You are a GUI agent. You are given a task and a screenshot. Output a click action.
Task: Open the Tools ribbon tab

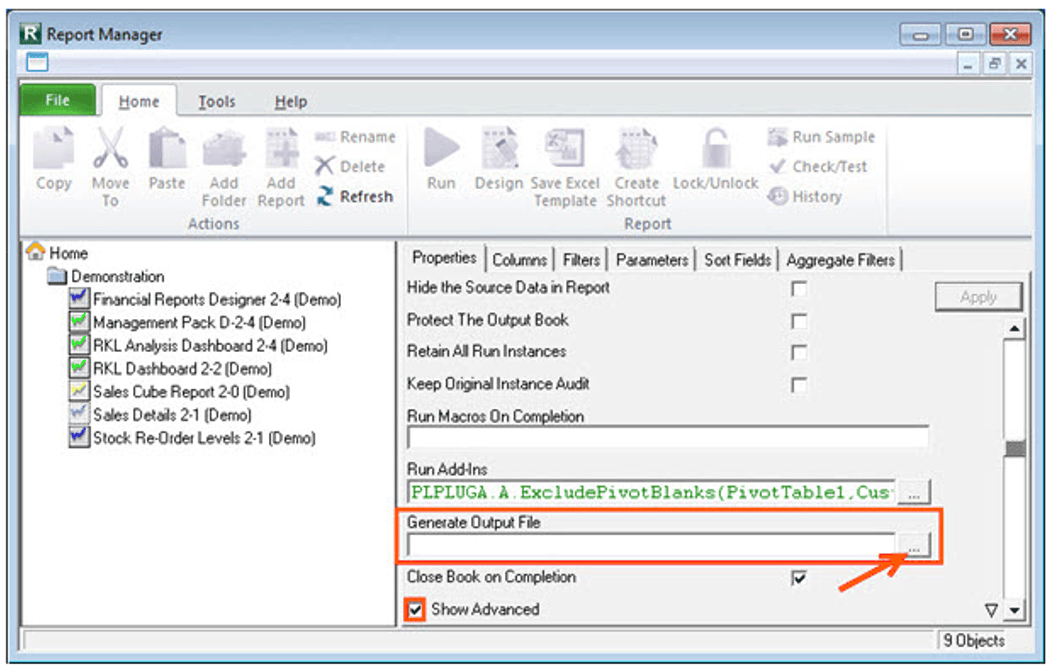pos(216,101)
